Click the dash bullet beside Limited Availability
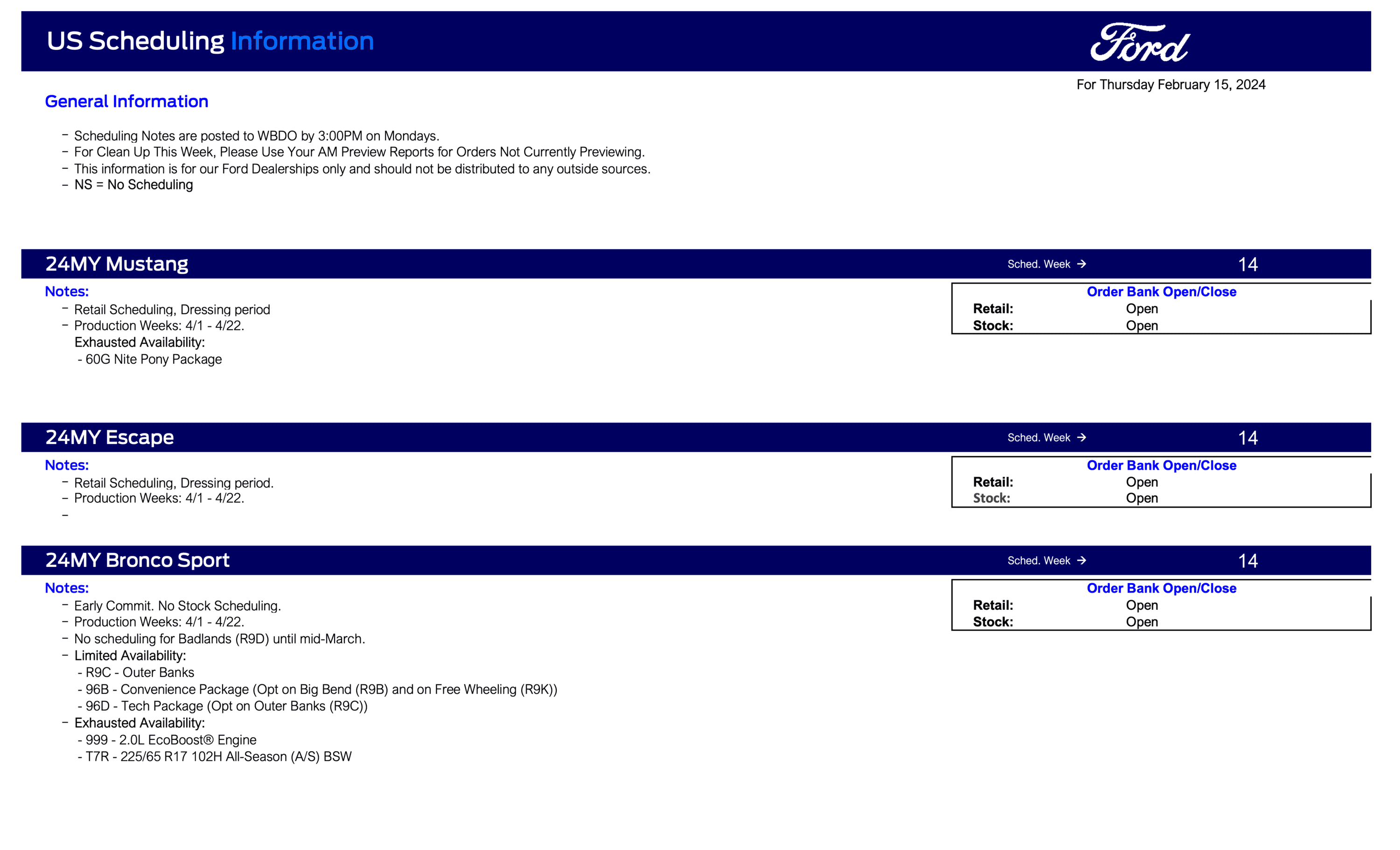 pos(64,655)
